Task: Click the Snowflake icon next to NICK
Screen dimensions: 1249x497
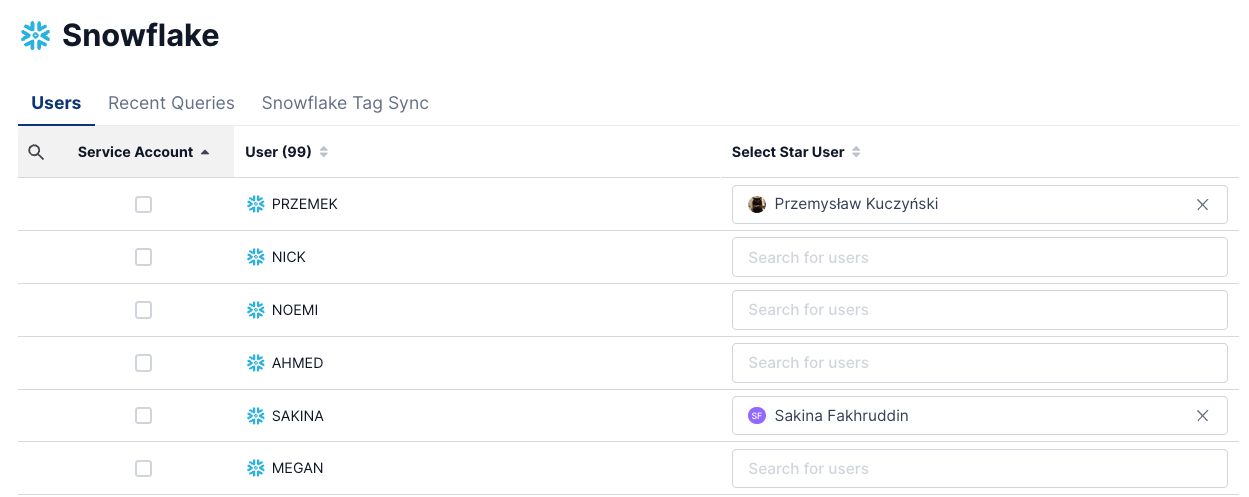Action: click(256, 257)
